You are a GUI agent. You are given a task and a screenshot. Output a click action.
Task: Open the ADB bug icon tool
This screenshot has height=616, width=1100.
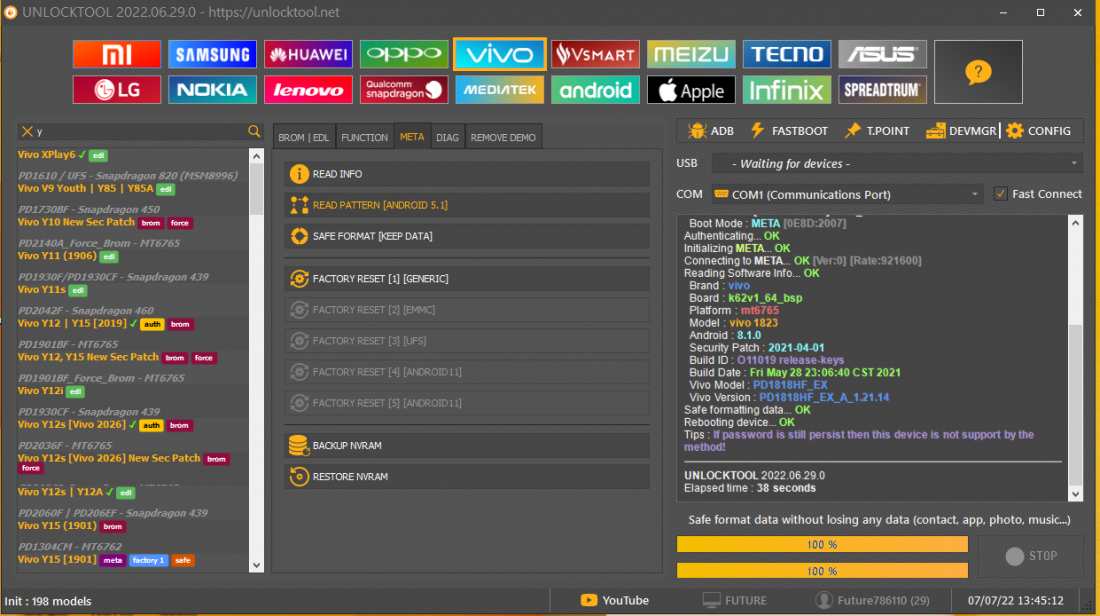(x=711, y=131)
